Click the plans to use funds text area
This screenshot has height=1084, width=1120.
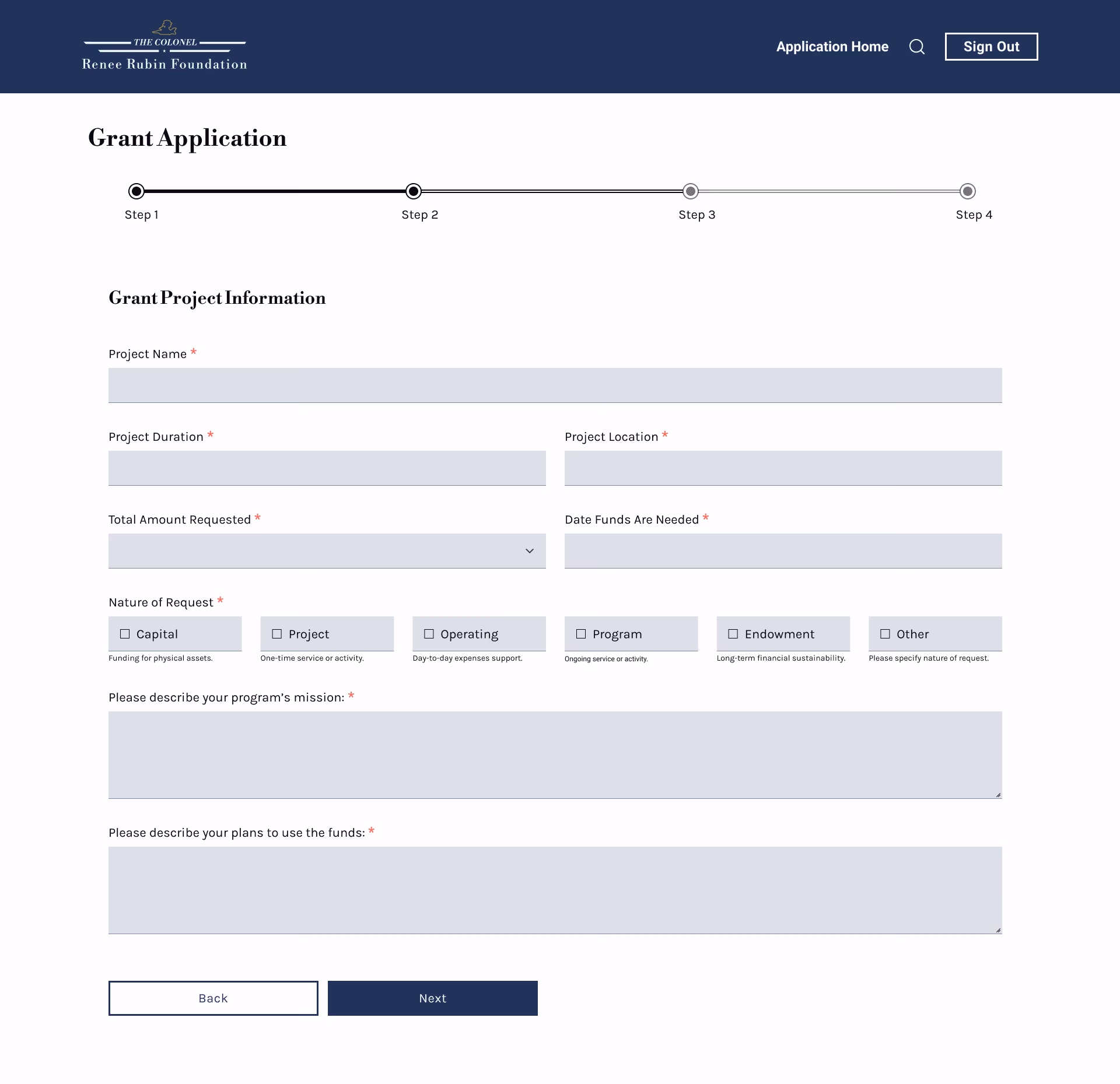(555, 890)
